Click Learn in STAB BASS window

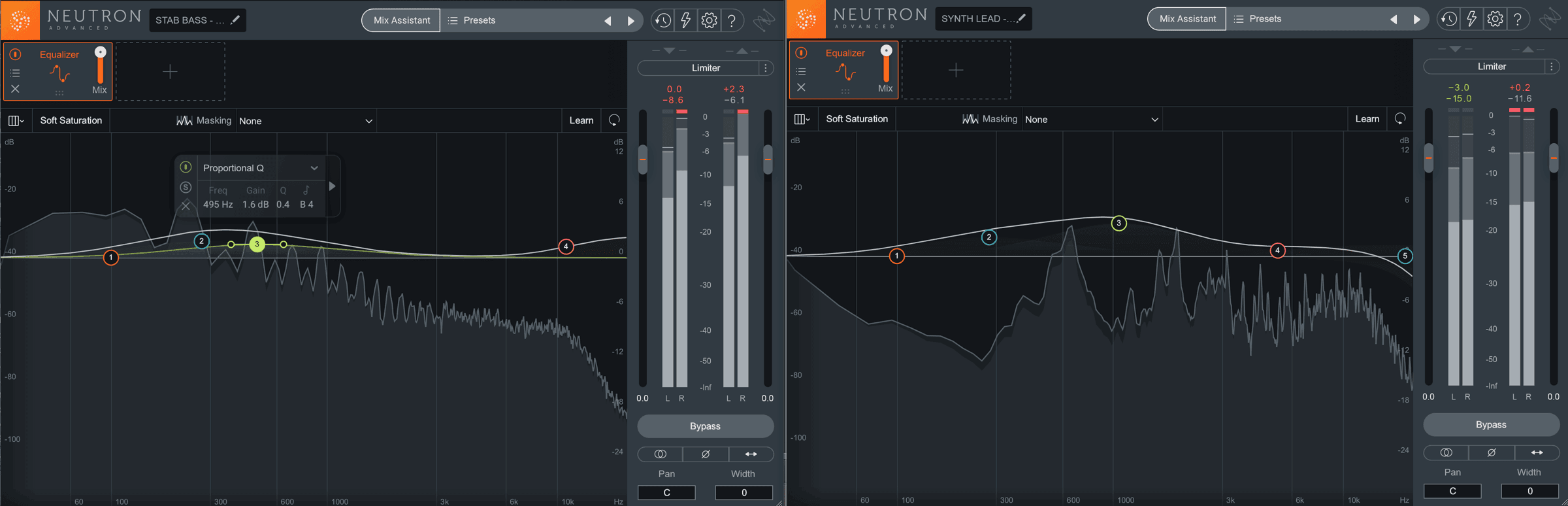581,120
